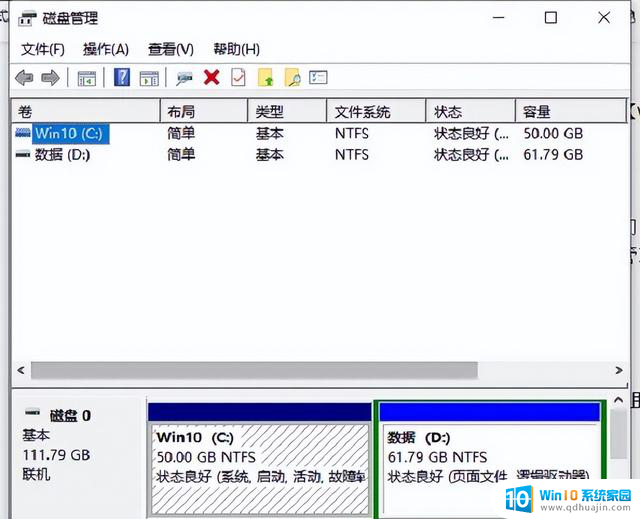Open the 操作(A) menu

(106, 49)
